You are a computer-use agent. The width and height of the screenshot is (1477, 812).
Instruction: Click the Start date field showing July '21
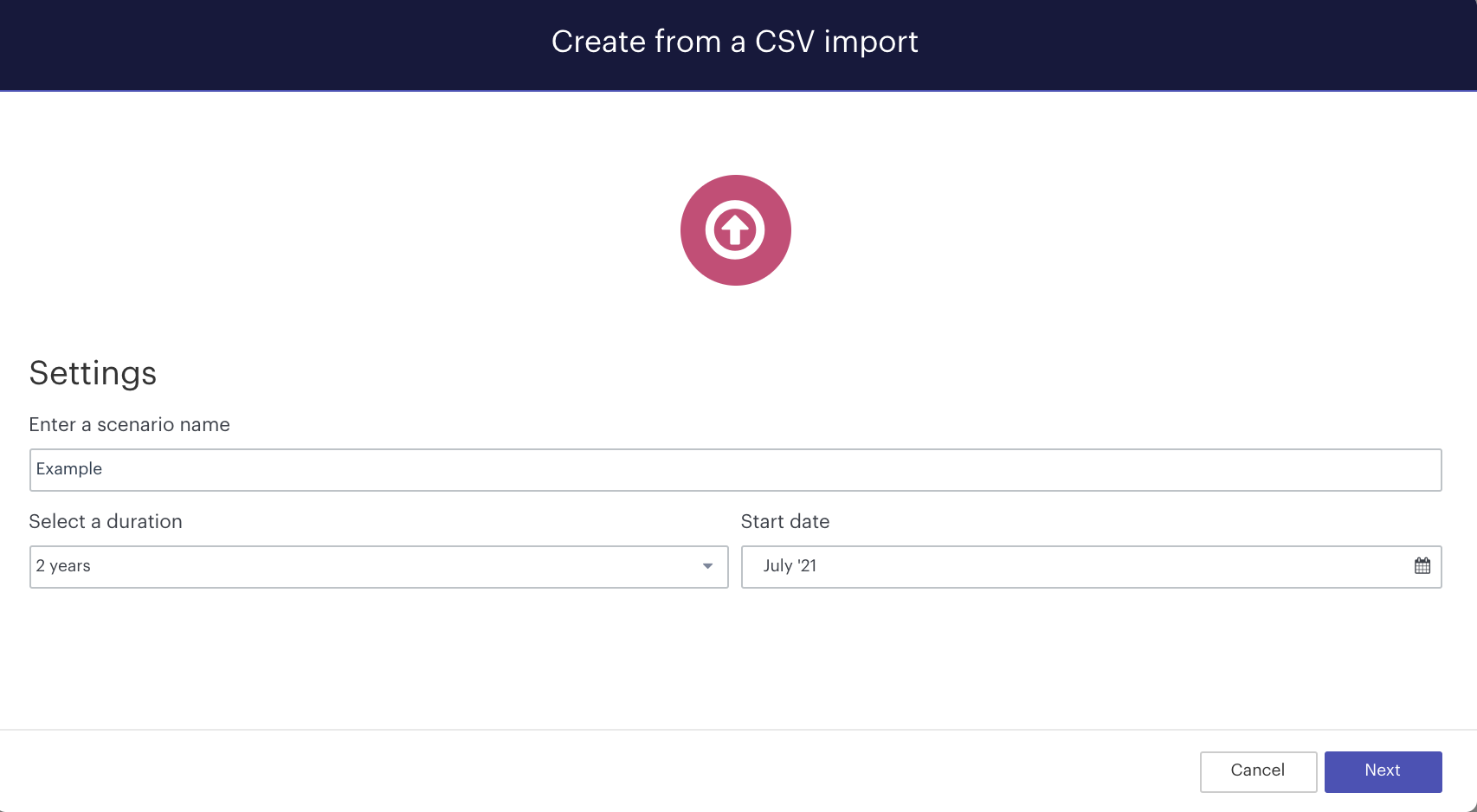[1091, 567]
